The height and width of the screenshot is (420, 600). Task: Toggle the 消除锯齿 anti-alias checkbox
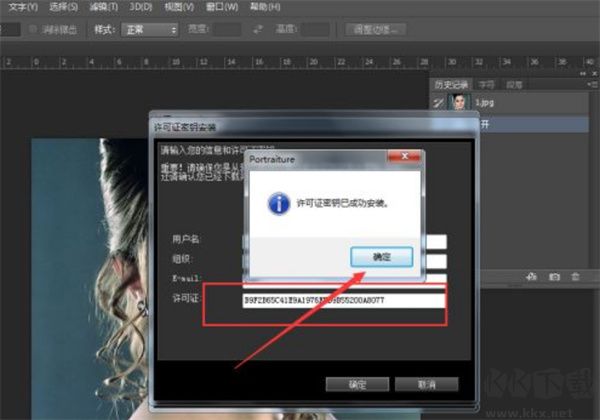point(35,30)
